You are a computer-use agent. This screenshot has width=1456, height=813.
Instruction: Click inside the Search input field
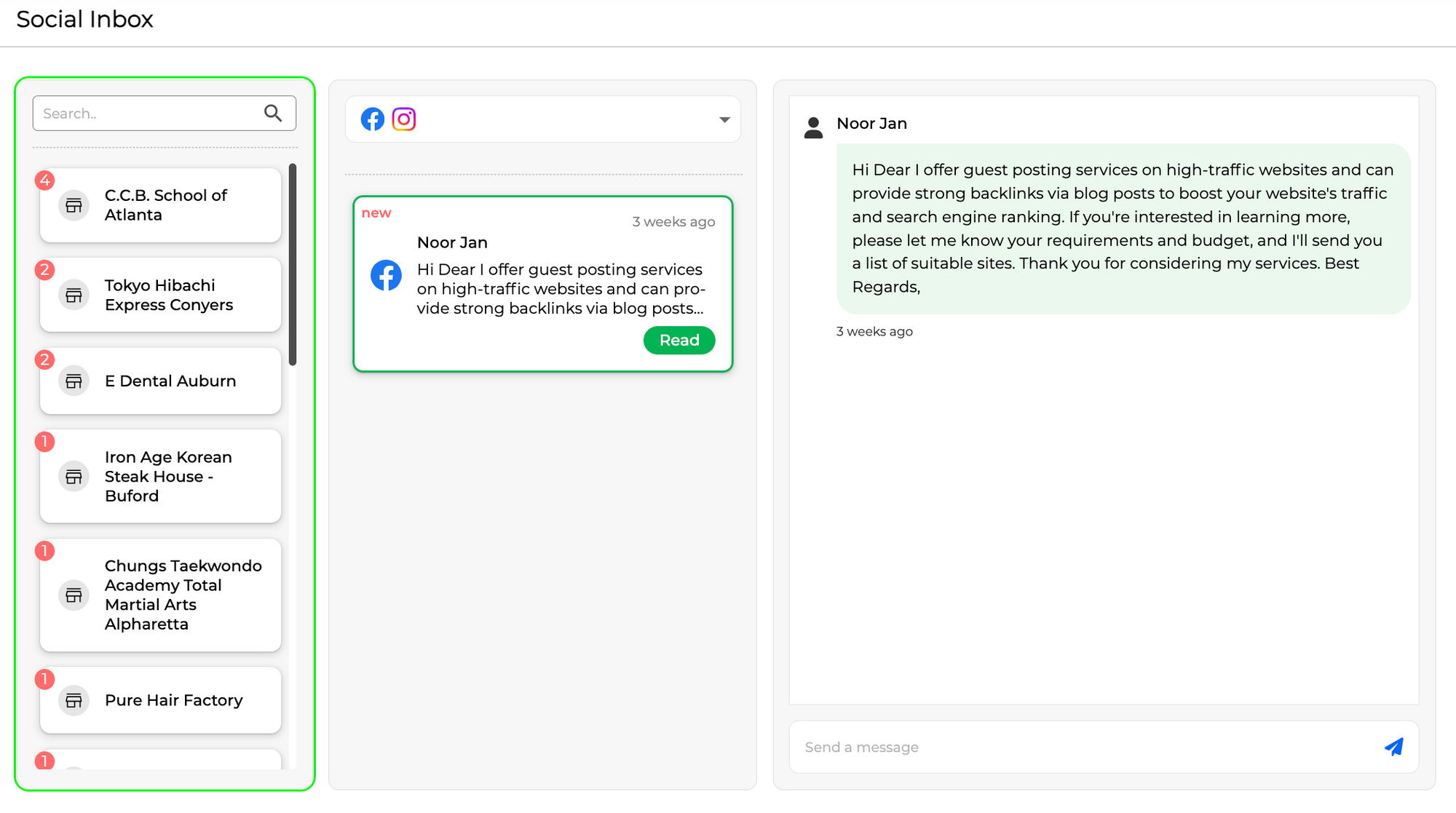coord(146,113)
